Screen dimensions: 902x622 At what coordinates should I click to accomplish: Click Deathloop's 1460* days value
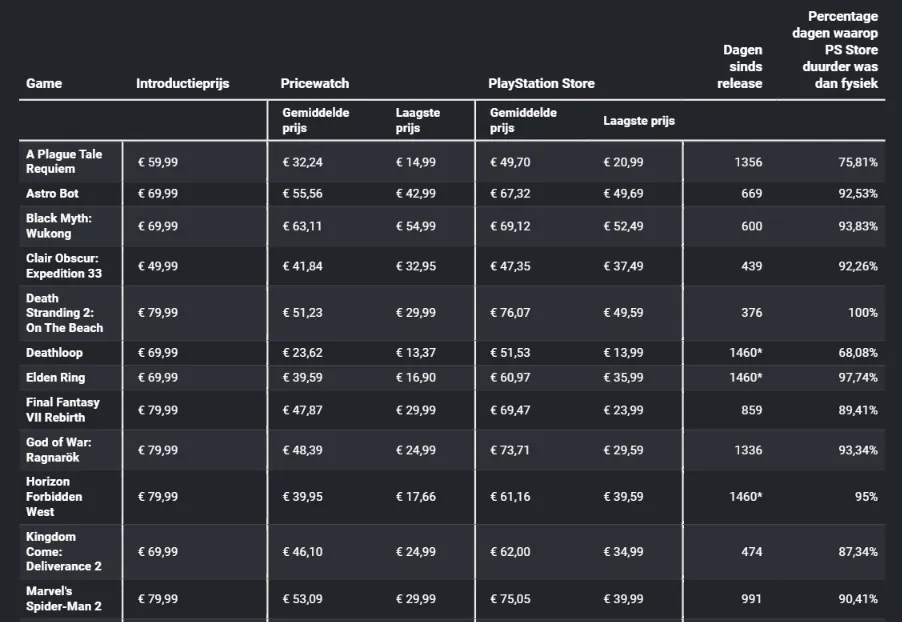pos(746,353)
